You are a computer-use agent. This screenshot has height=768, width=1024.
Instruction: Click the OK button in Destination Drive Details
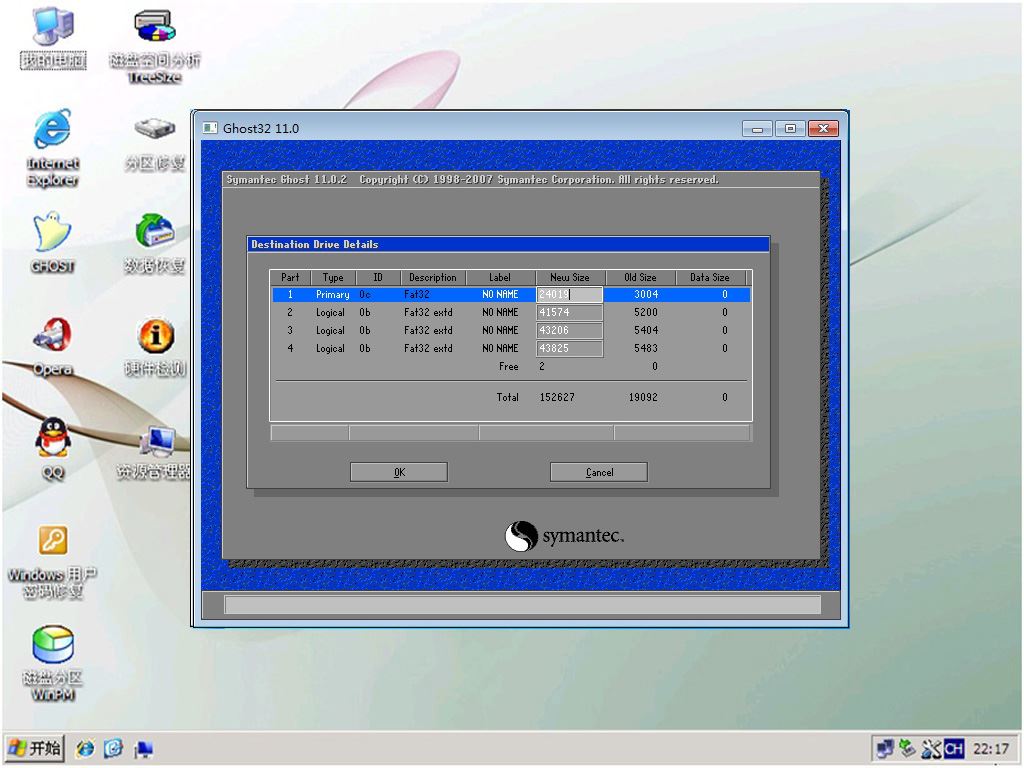click(x=399, y=472)
